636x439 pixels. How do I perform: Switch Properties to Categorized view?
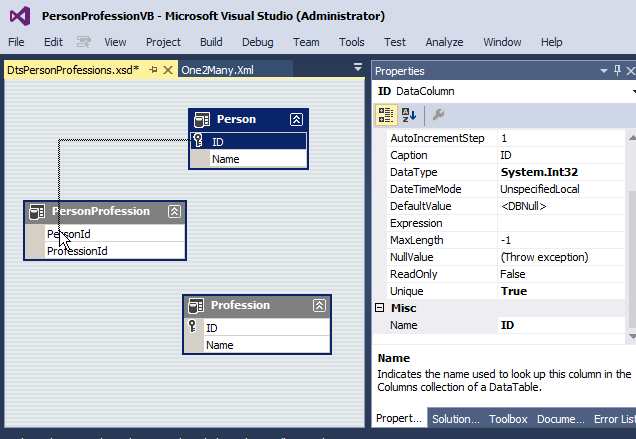click(x=386, y=115)
